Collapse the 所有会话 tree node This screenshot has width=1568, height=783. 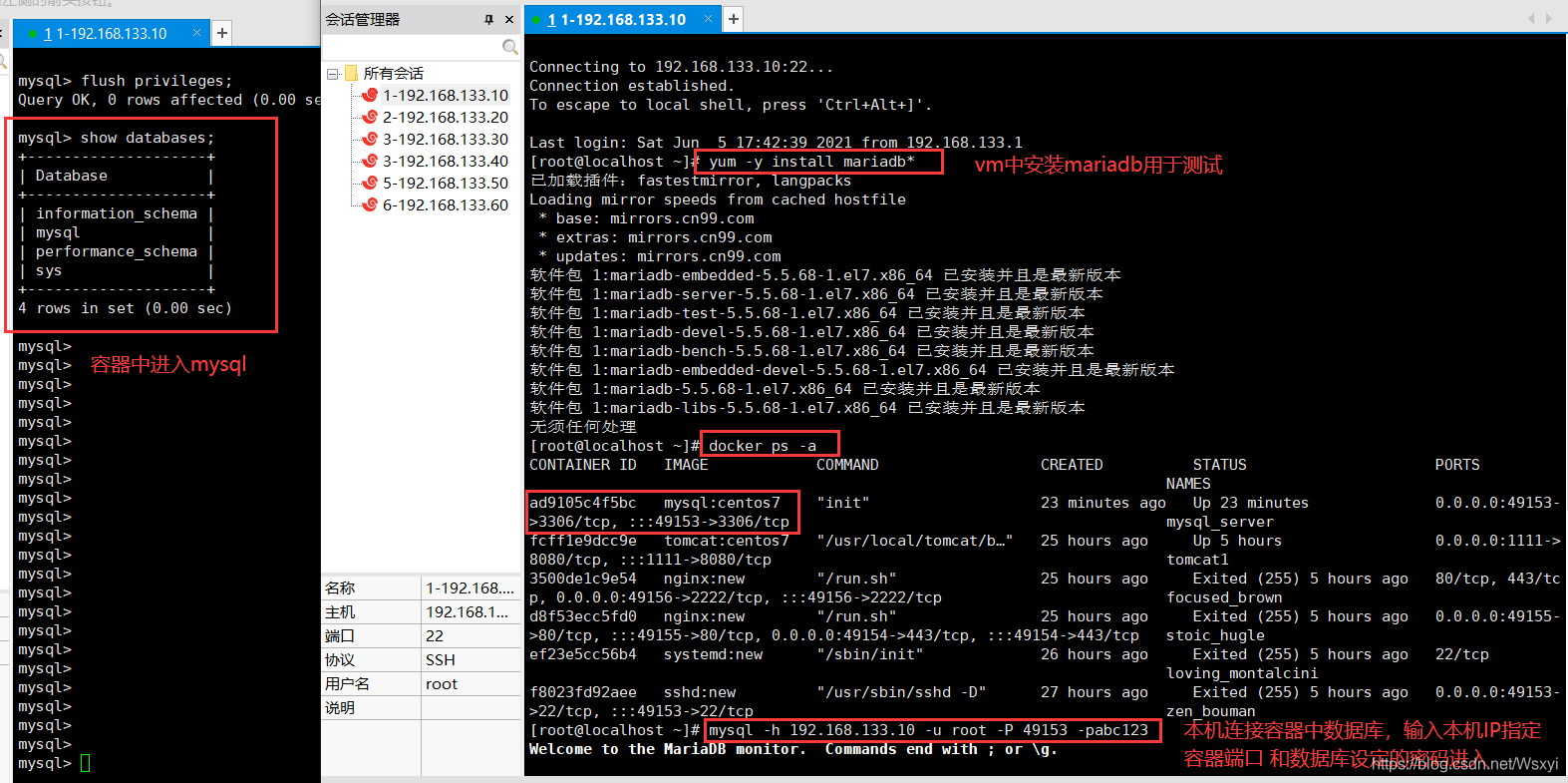click(x=333, y=73)
